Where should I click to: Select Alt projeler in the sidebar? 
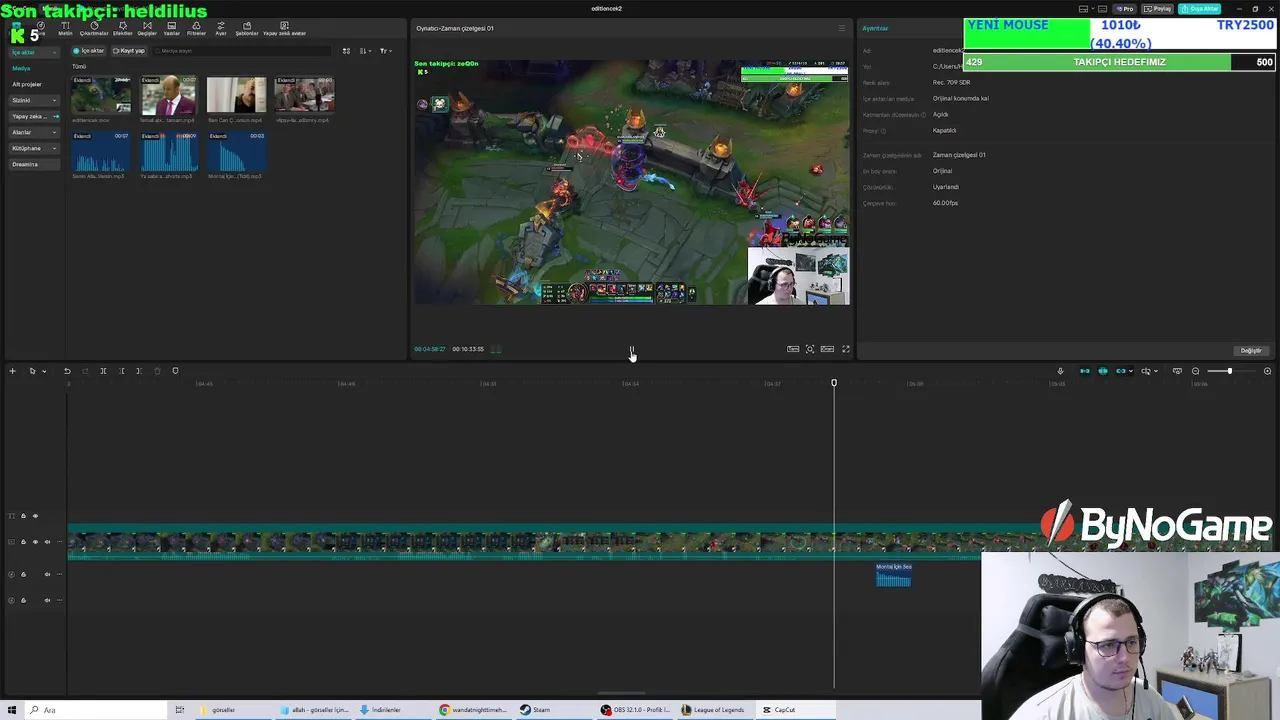click(27, 84)
